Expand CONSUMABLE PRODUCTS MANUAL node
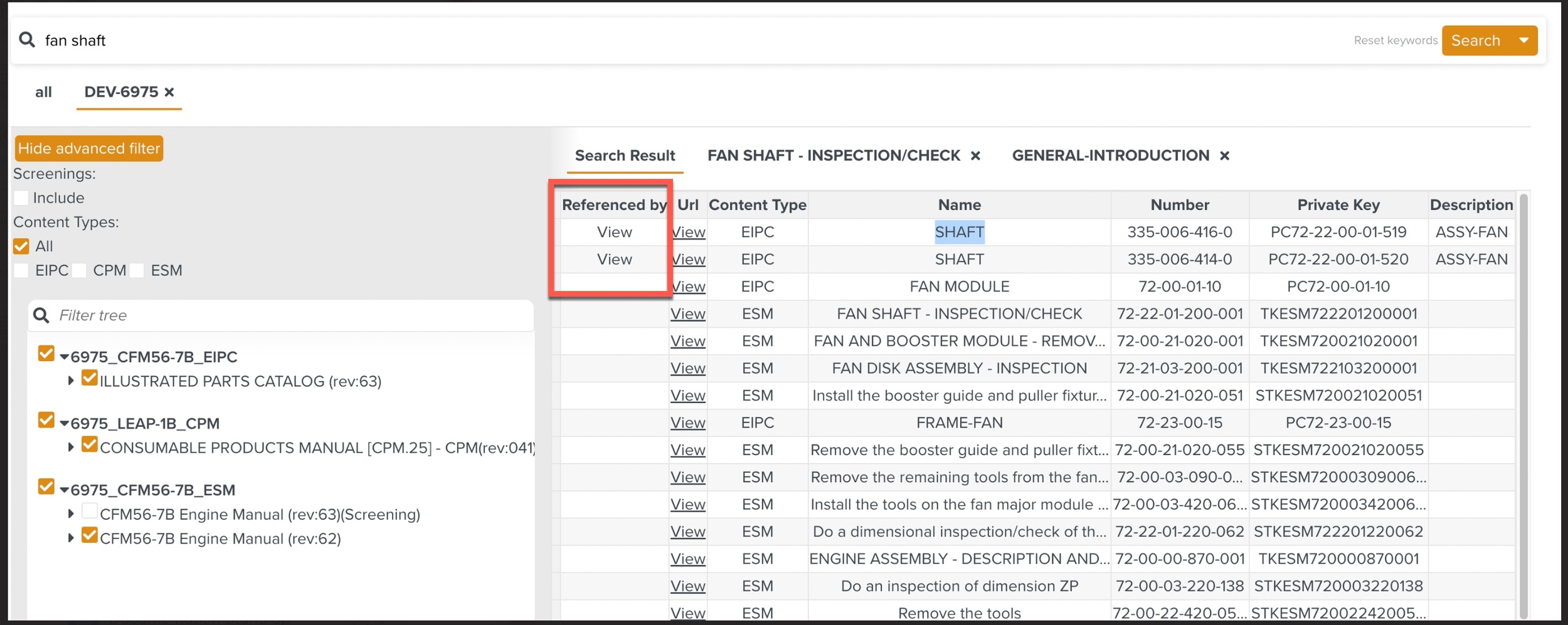This screenshot has height=625, width=1568. (x=71, y=447)
